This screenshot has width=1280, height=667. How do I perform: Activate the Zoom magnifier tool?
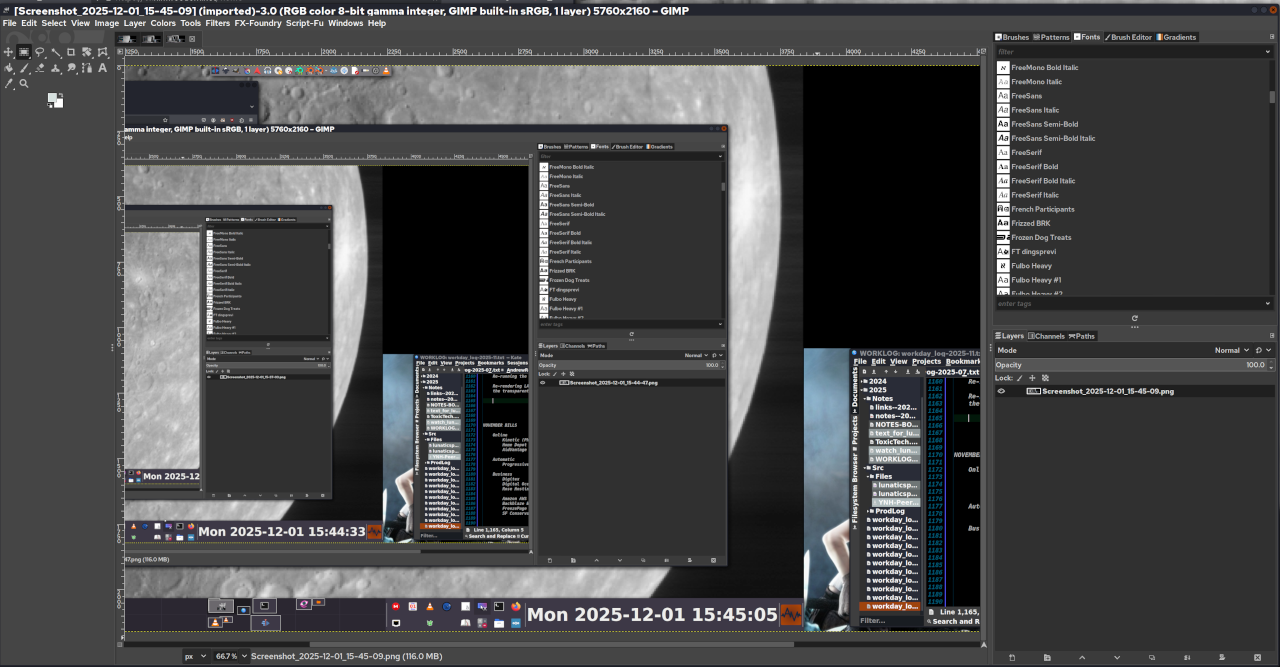[x=24, y=84]
